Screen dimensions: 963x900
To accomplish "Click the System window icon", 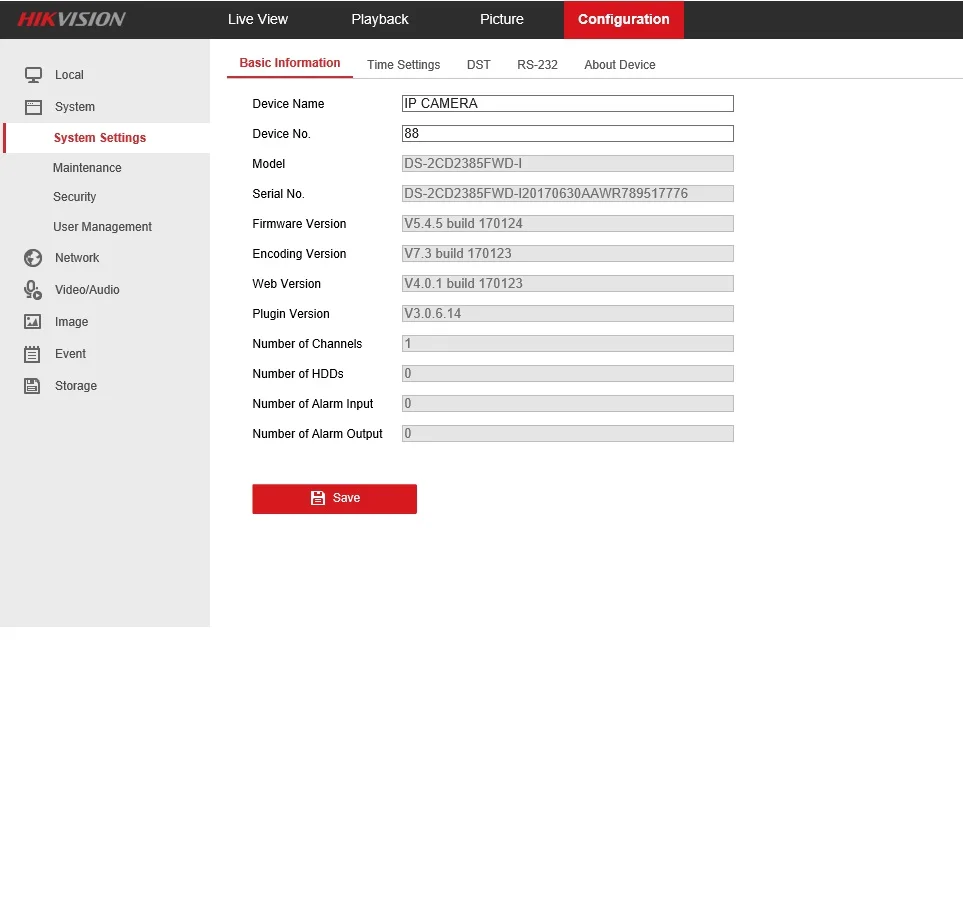I will [33, 108].
